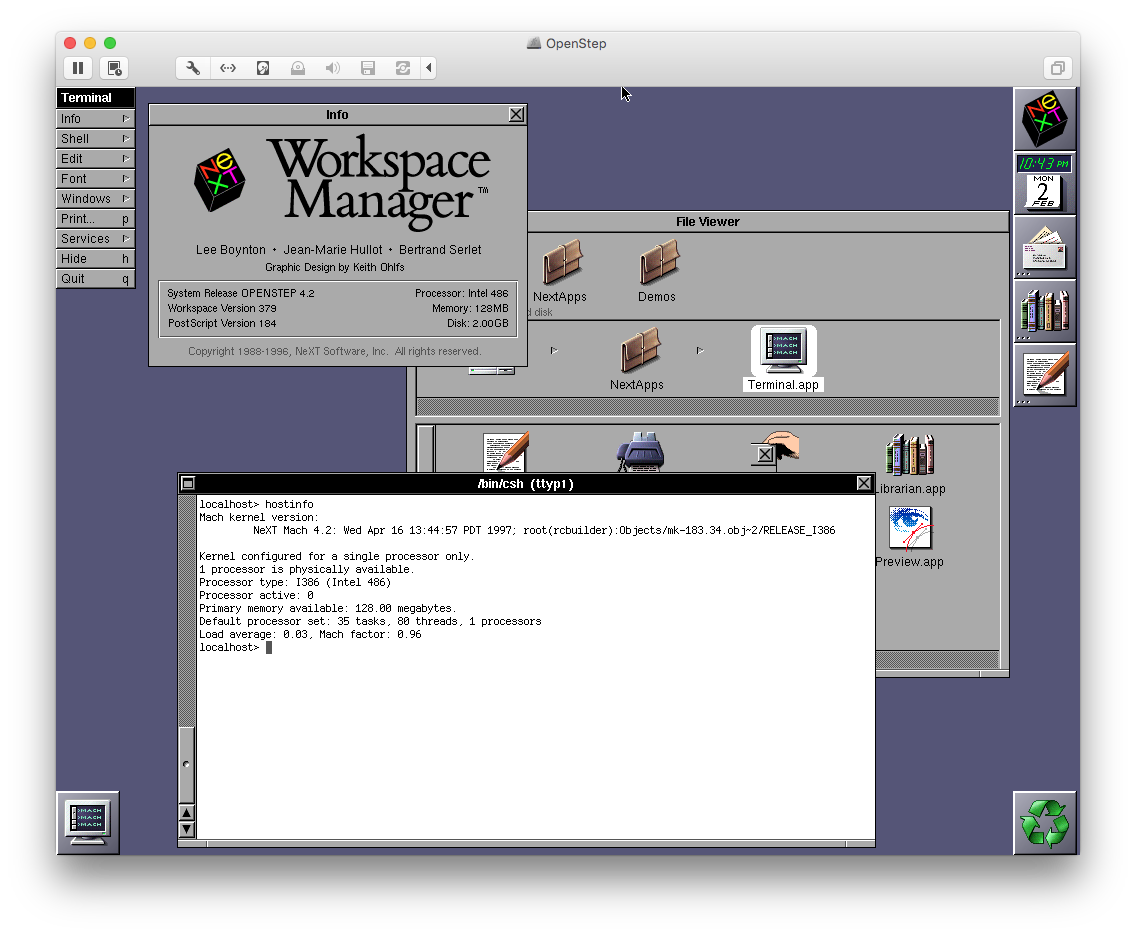Open the Shell submenu
The width and height of the screenshot is (1136, 935).
[96, 138]
